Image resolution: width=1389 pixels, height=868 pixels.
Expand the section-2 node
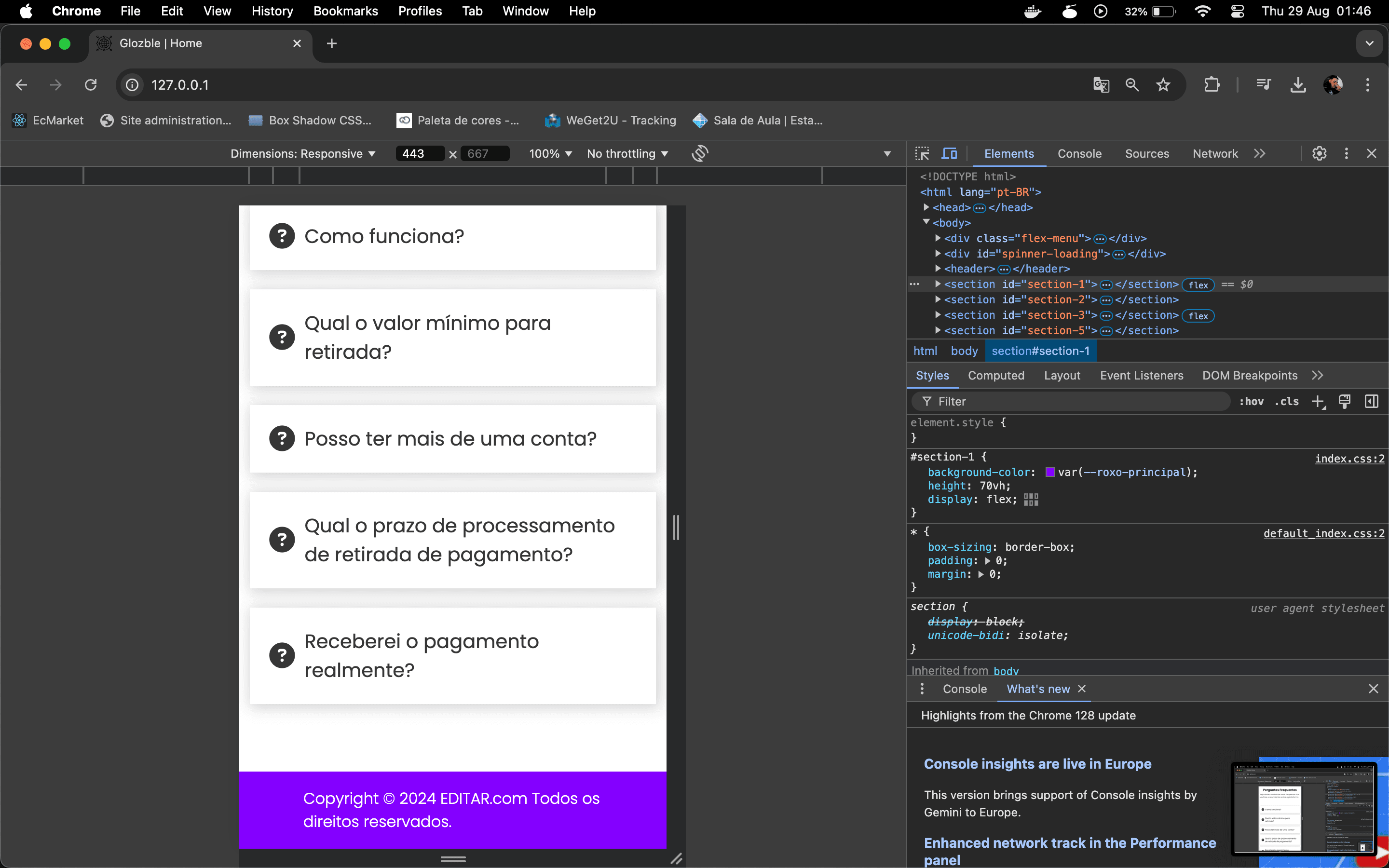(938, 299)
